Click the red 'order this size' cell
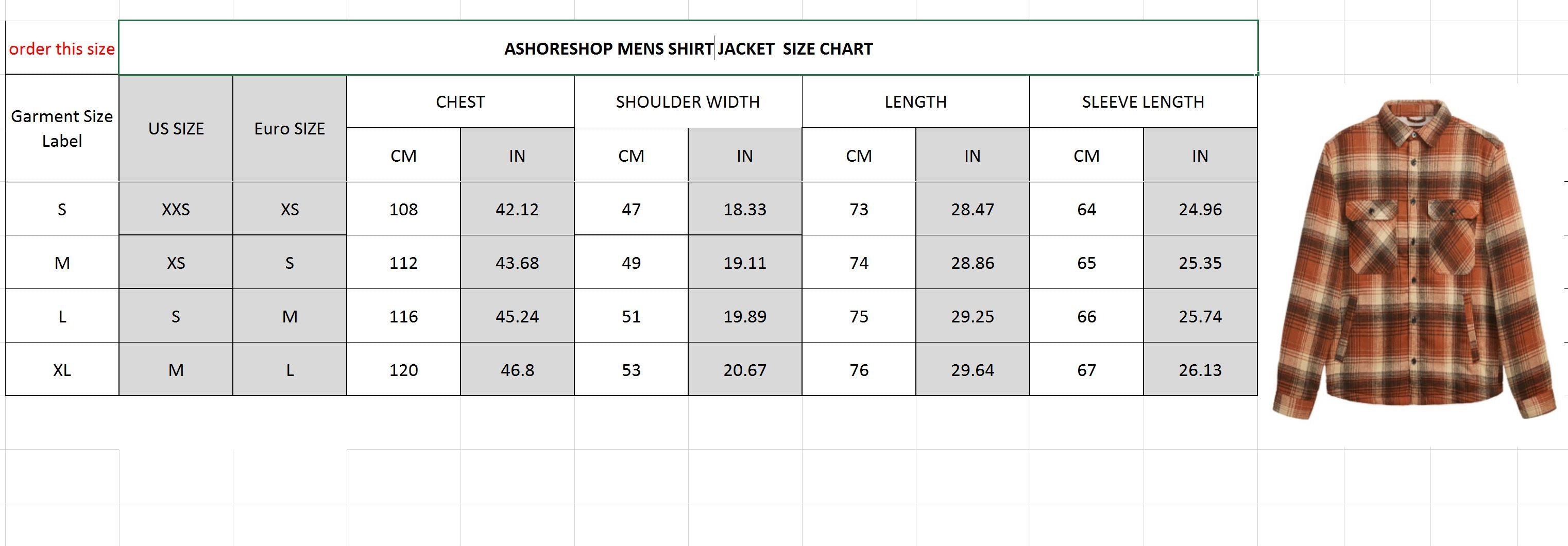1568x546 pixels. [62, 49]
